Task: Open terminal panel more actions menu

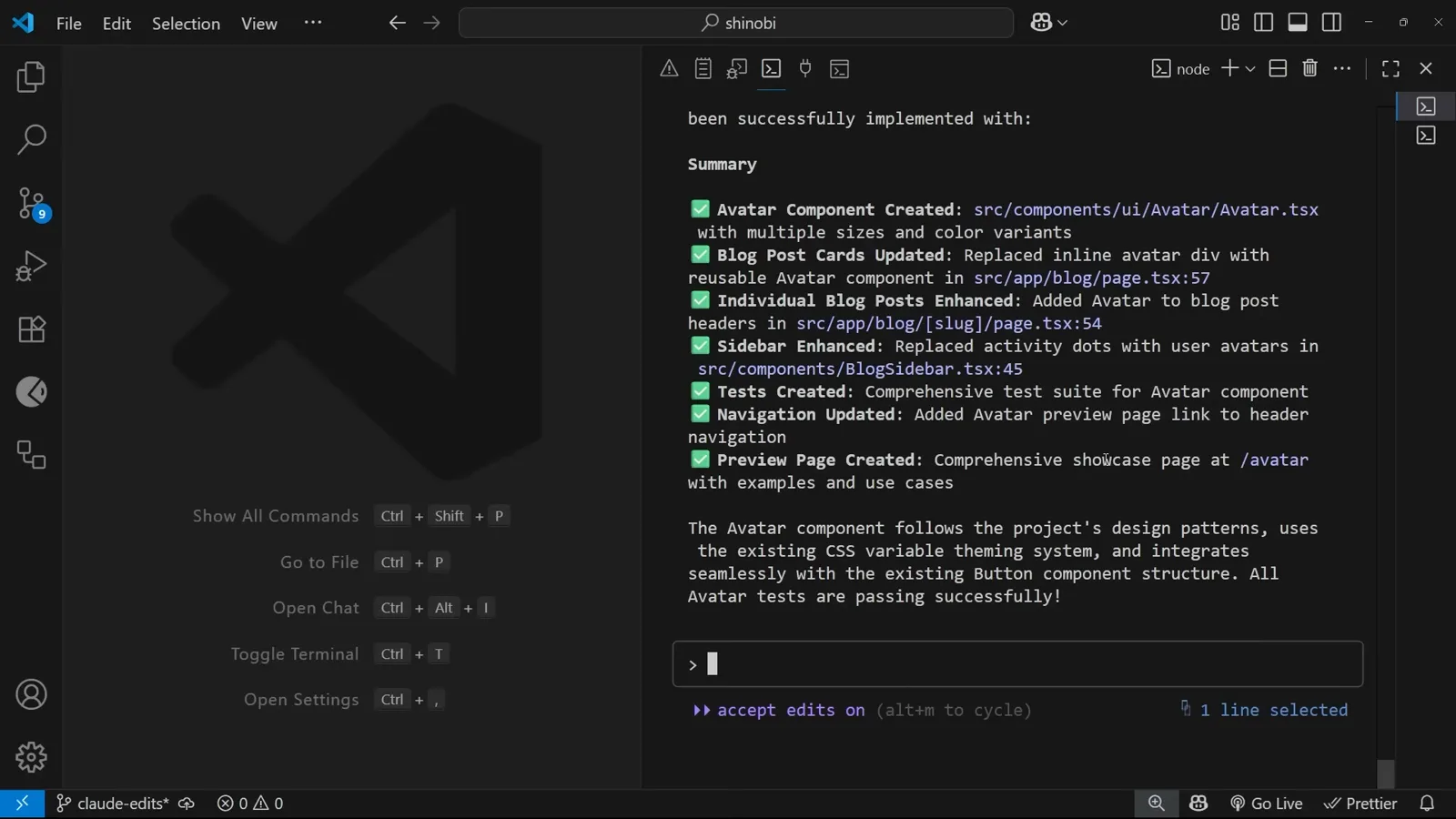Action: (1342, 68)
